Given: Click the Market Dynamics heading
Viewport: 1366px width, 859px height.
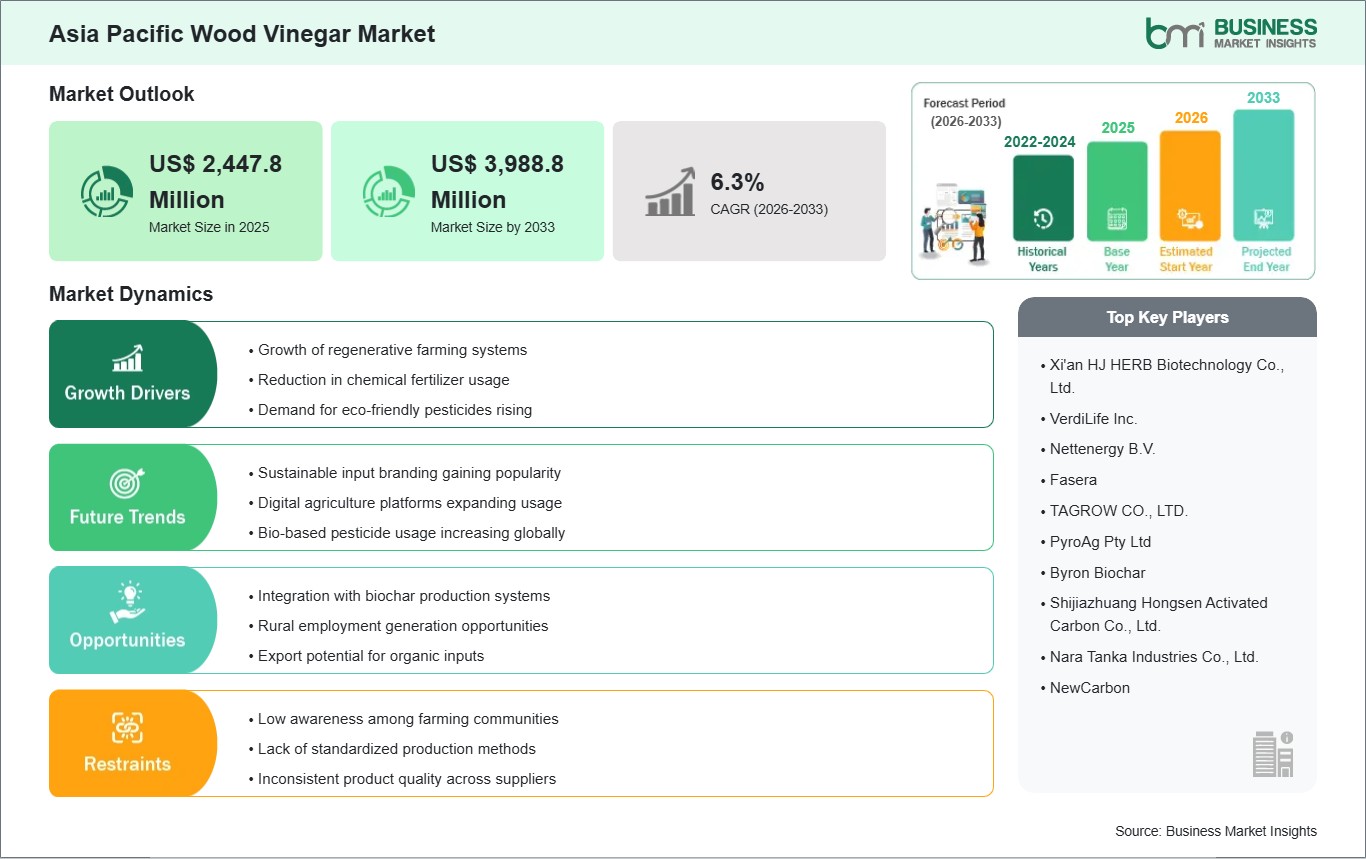Looking at the screenshot, I should (131, 294).
